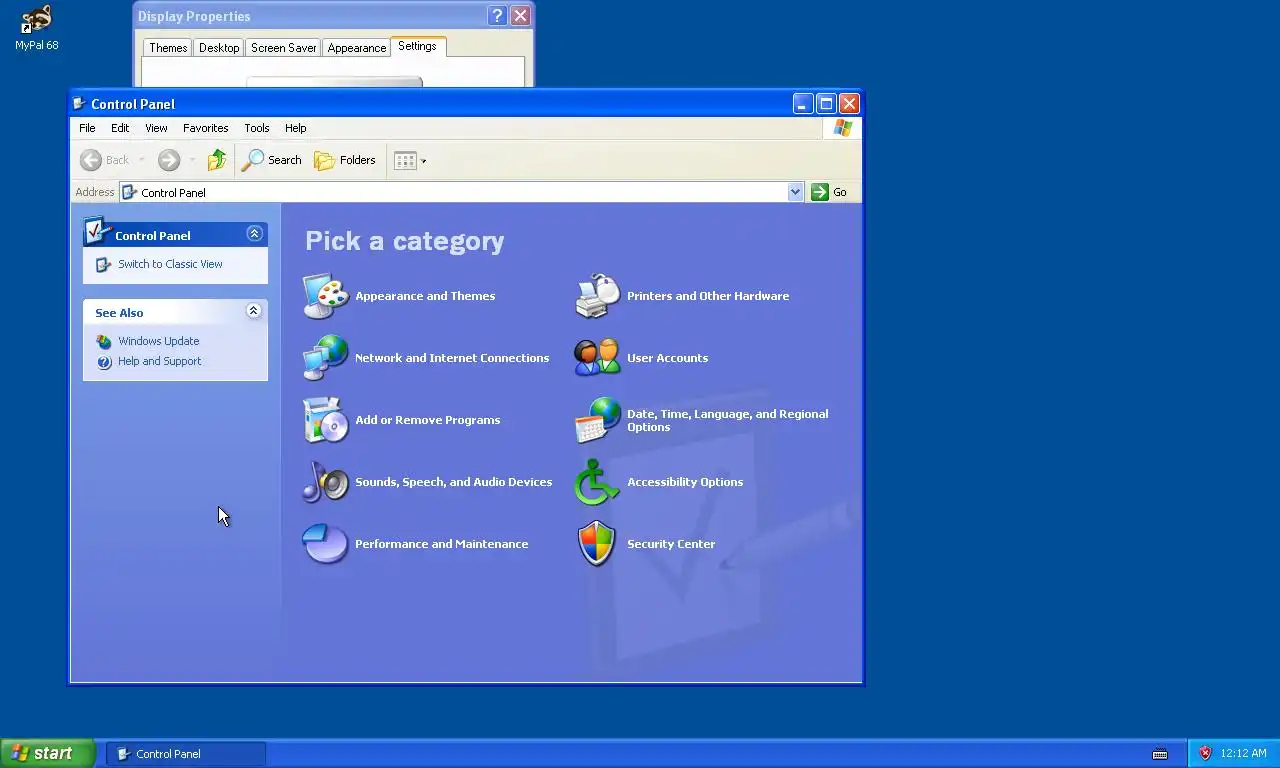
Task: Open Printers and Other Hardware icon
Action: (x=598, y=296)
